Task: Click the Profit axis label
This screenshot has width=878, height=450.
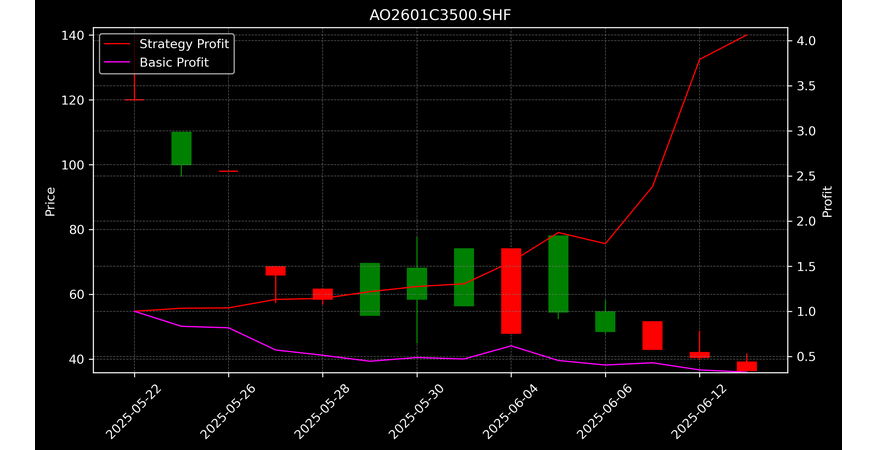Action: 828,202
